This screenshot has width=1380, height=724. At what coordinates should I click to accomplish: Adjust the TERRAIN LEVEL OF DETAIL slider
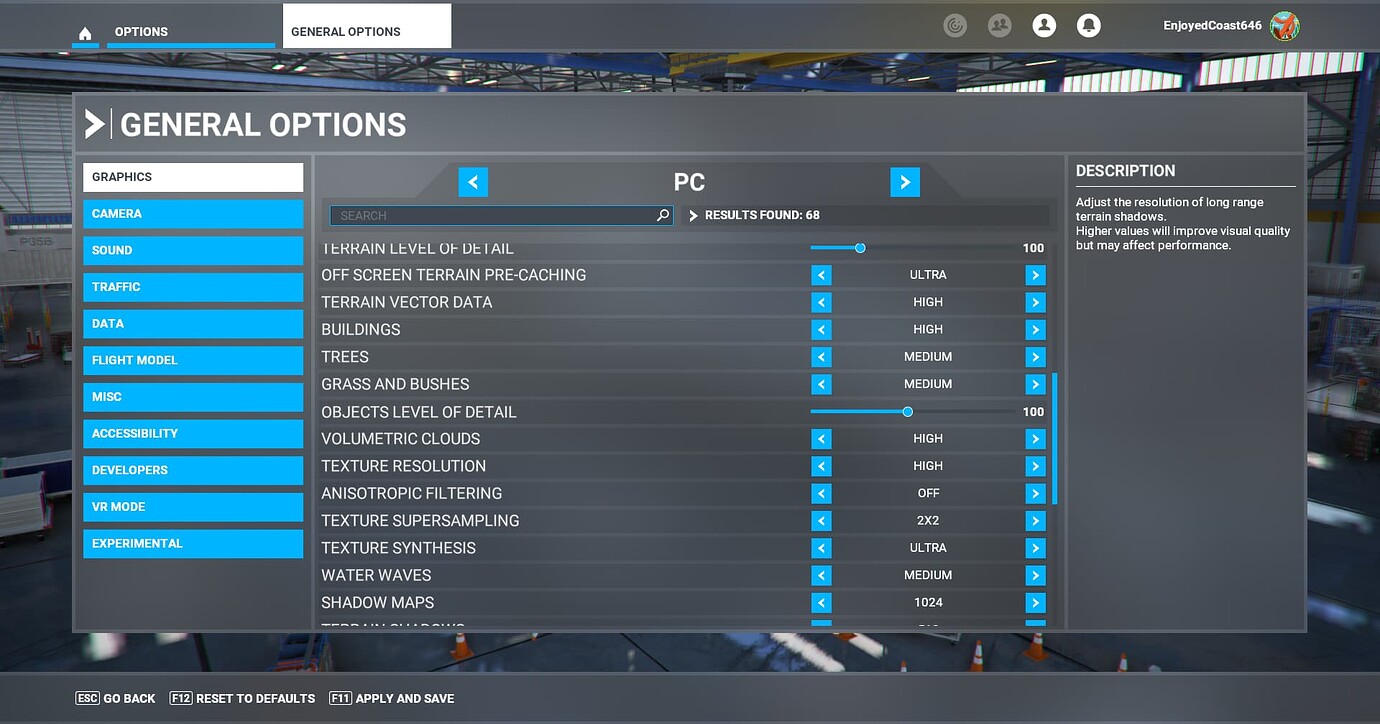(861, 248)
